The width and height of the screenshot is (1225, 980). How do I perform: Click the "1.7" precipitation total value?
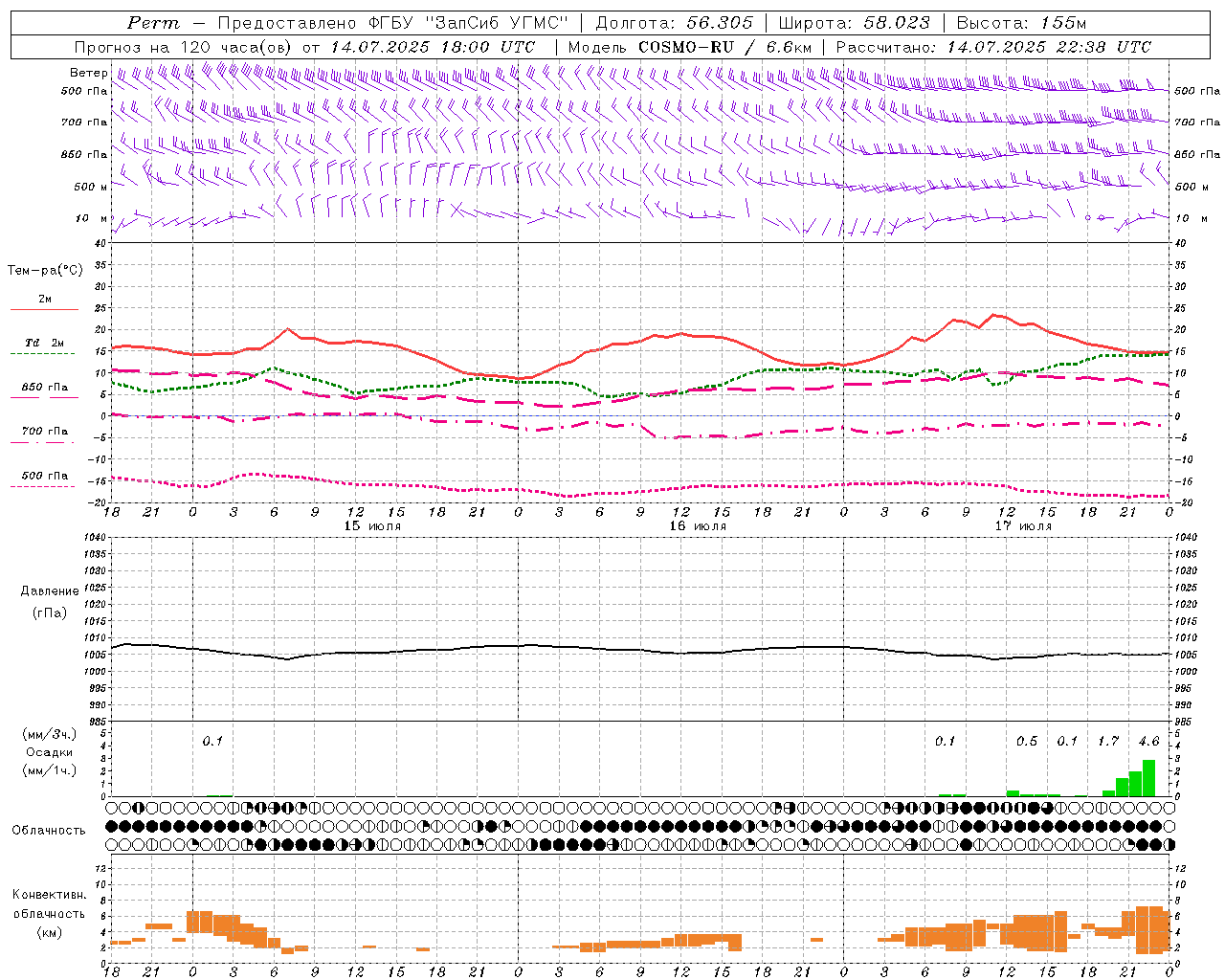point(1108,742)
